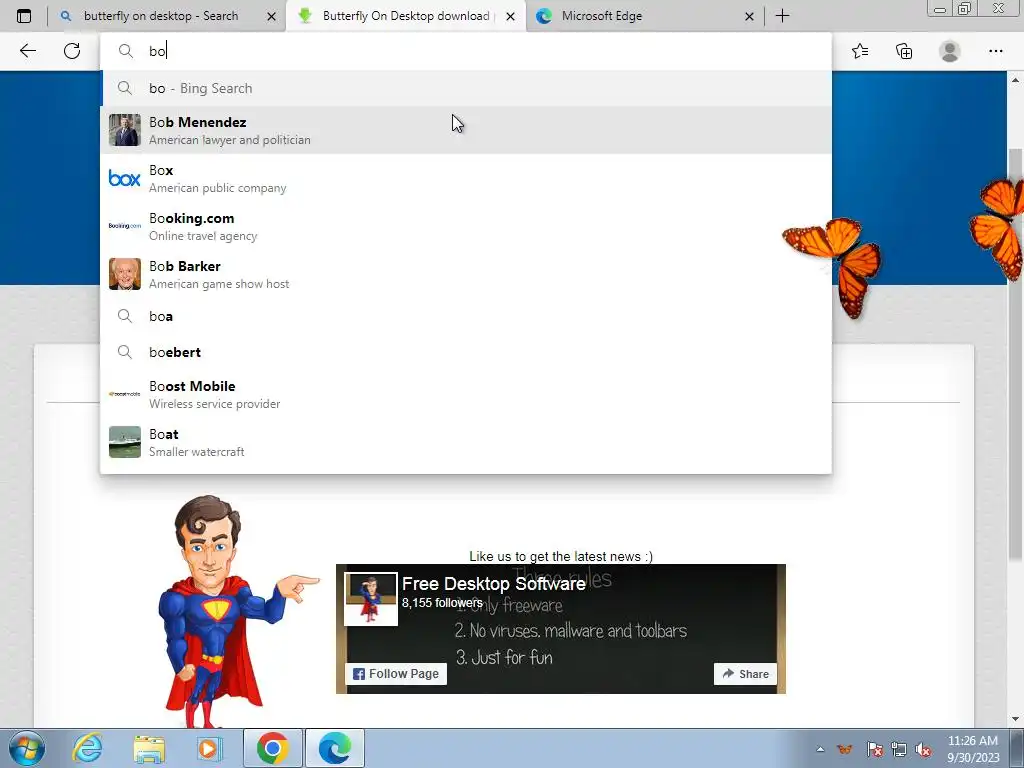
Task: Close the Butterfly On Desktop download tab
Action: pyautogui.click(x=511, y=16)
